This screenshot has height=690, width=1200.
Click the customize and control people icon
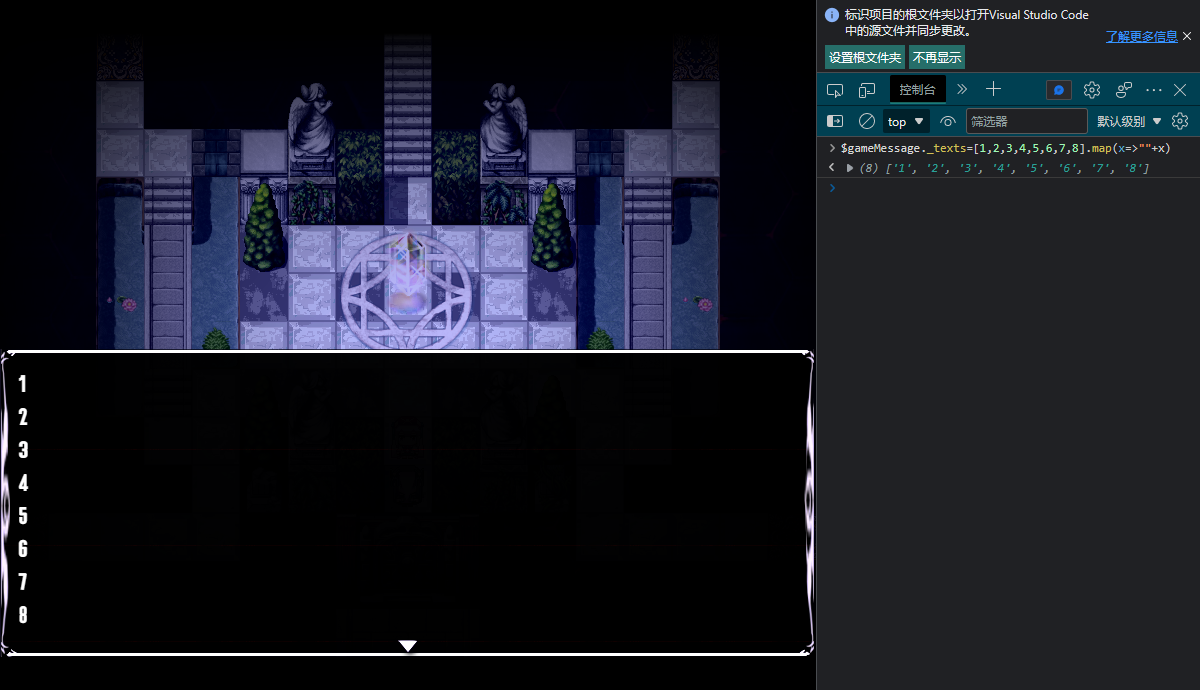pyautogui.click(x=1124, y=90)
